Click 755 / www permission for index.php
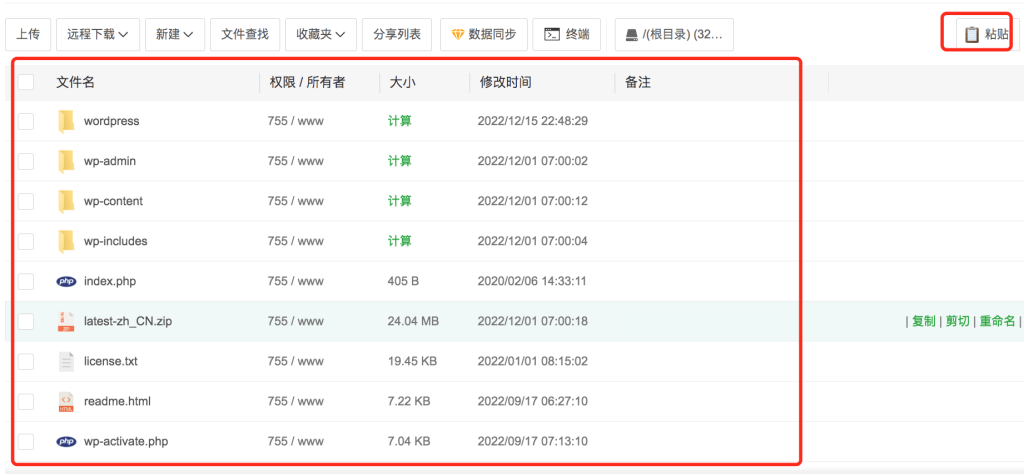The height and width of the screenshot is (476, 1024). click(x=295, y=281)
